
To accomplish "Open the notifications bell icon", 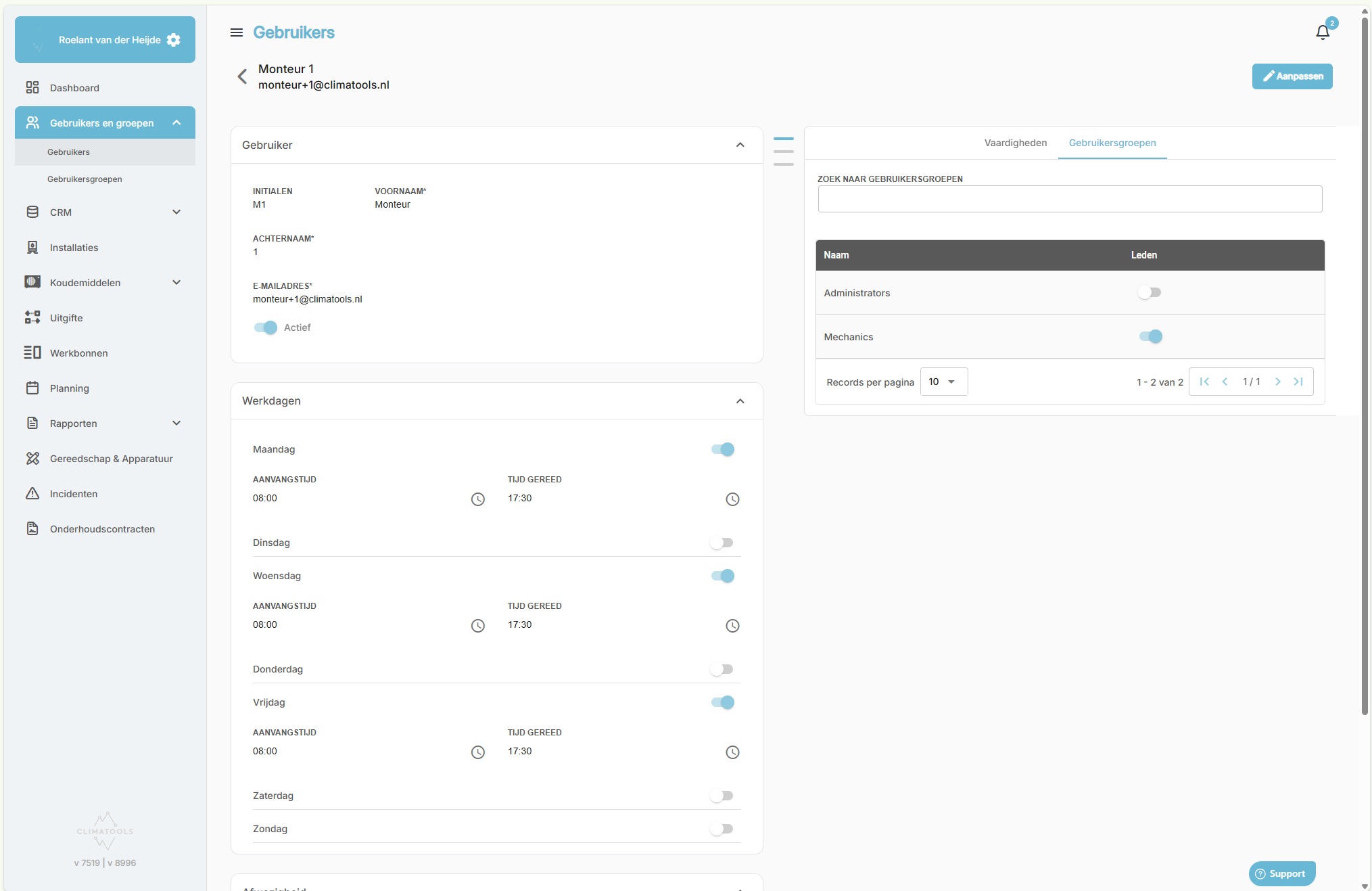I will pyautogui.click(x=1323, y=32).
